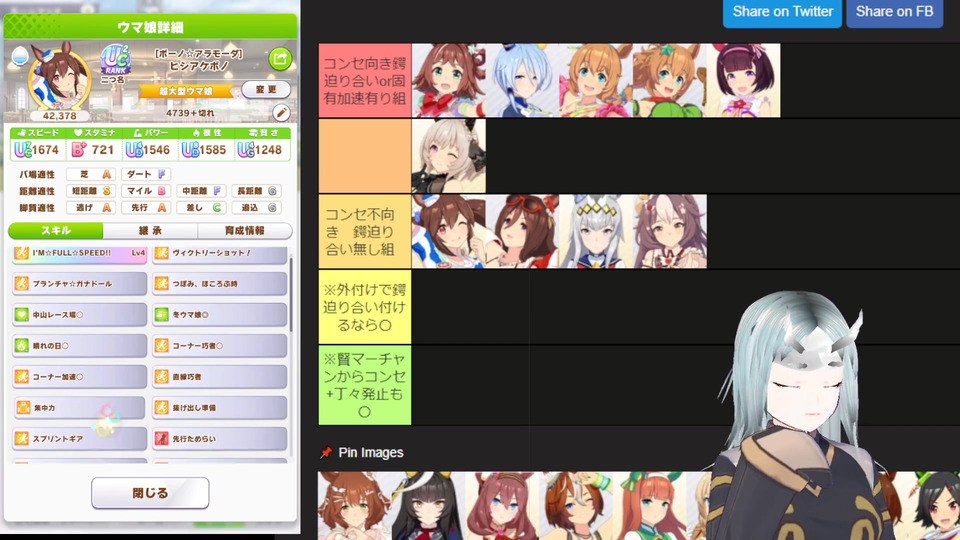Open the 育成情報 tab
This screenshot has width=960, height=540.
[244, 231]
